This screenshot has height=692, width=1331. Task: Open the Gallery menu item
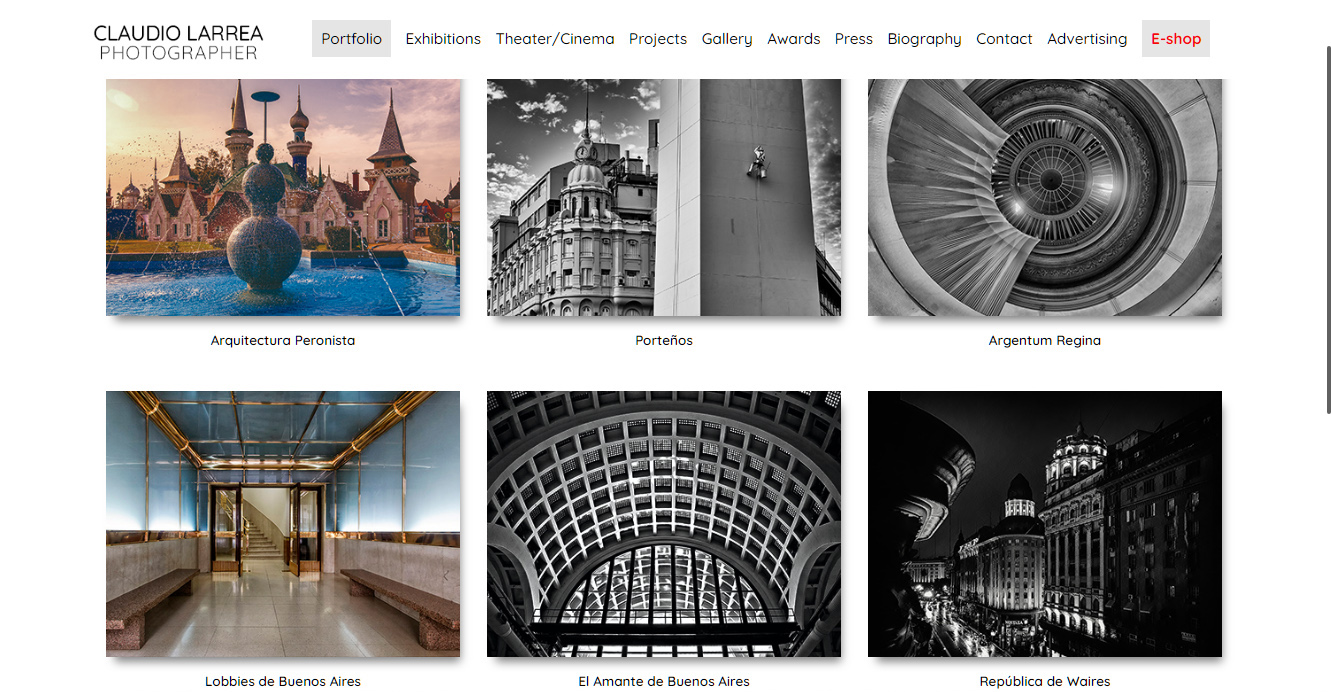tap(727, 39)
